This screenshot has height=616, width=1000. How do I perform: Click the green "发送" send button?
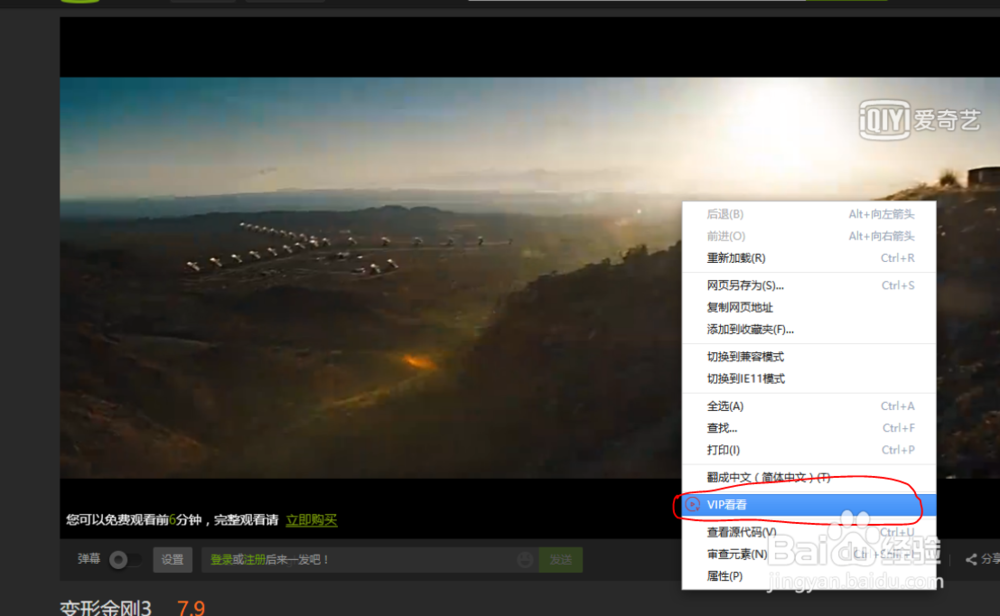pos(561,560)
